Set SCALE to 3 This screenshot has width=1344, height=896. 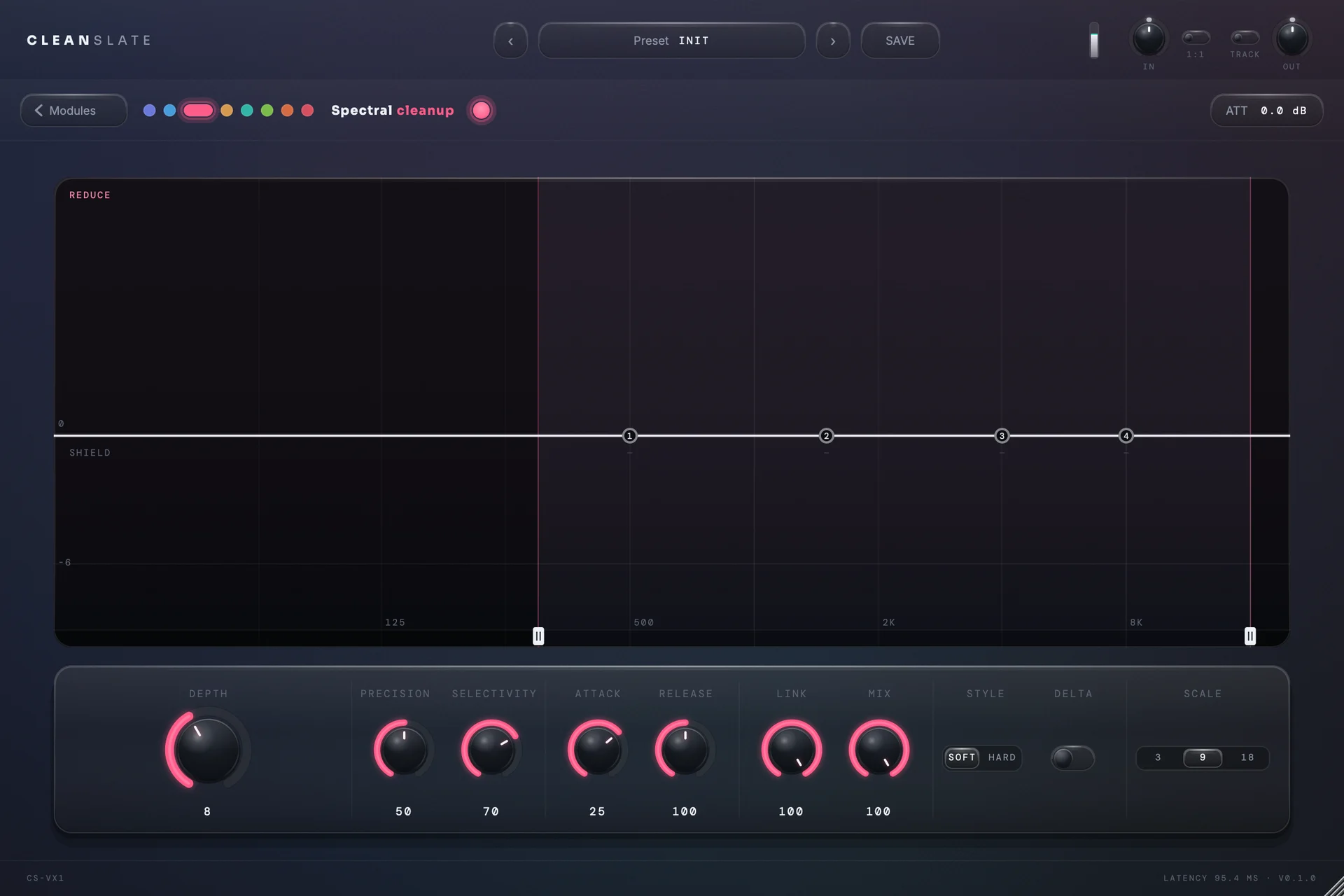click(x=1158, y=757)
